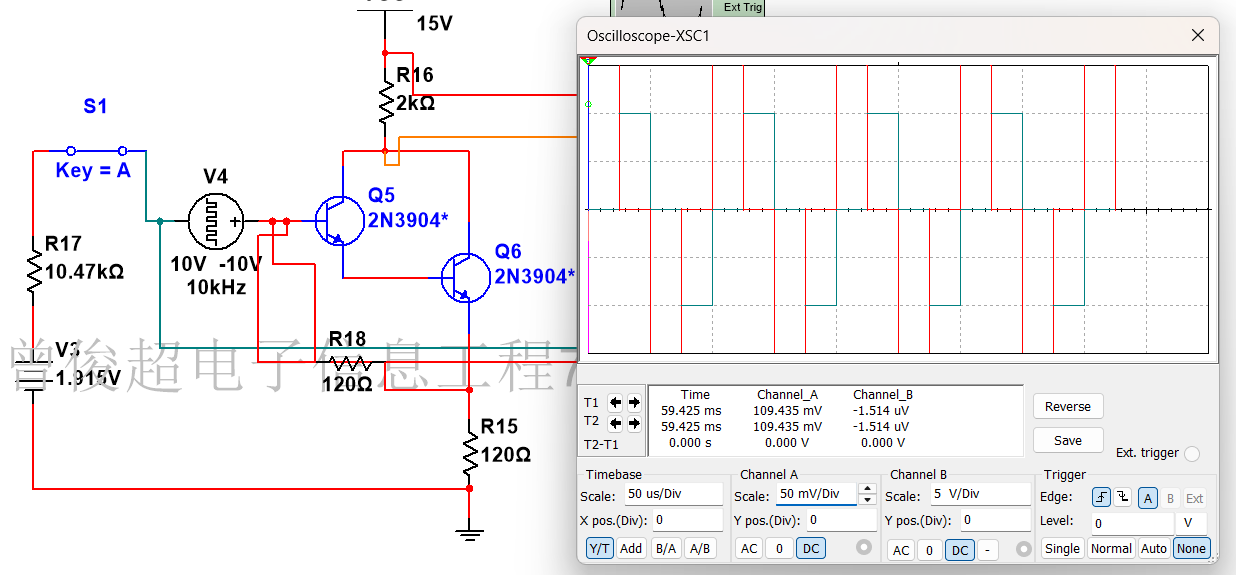
Task: Click the Timebase Scale field
Action: click(x=673, y=494)
